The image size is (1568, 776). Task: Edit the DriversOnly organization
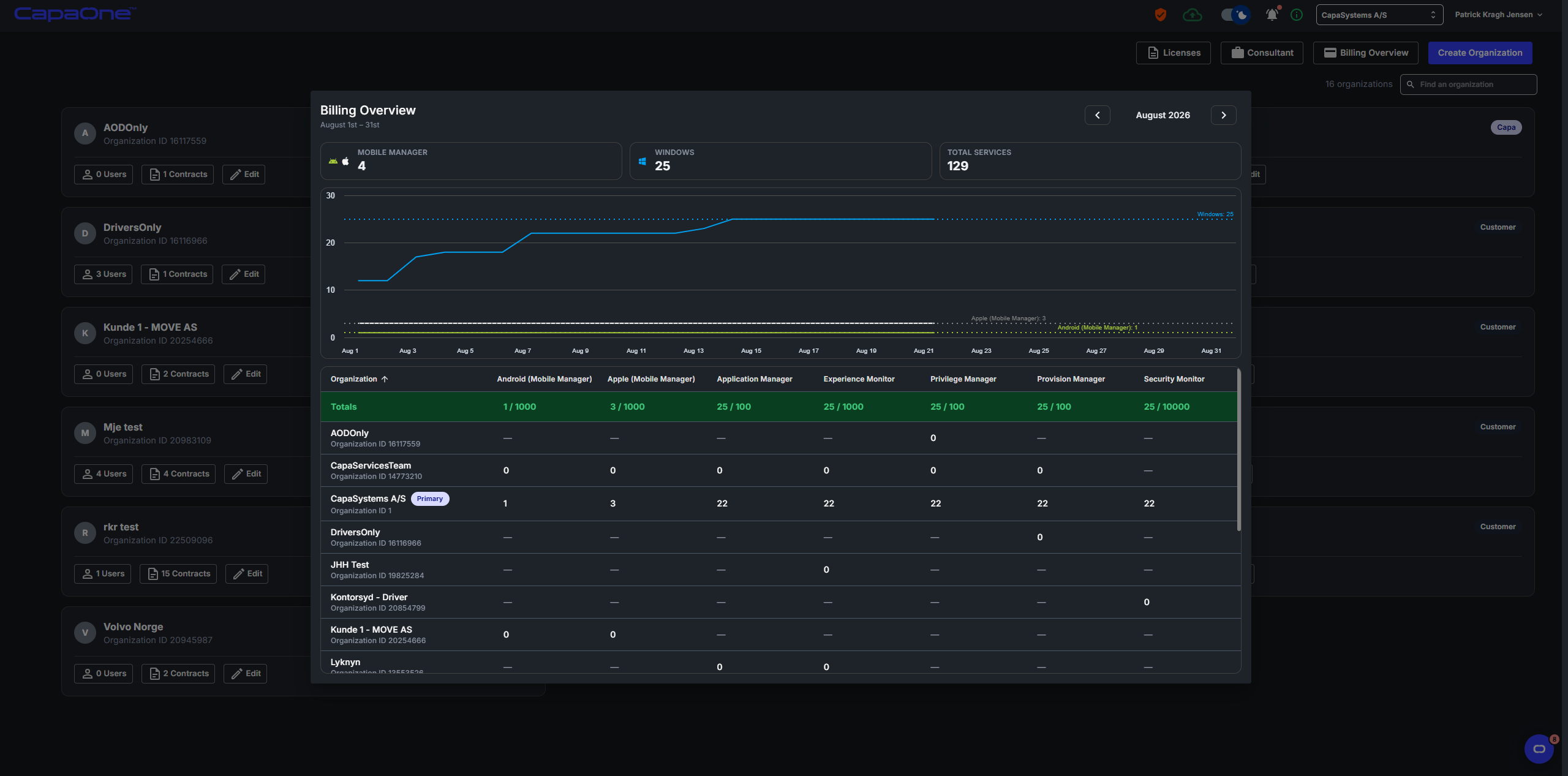pos(243,274)
